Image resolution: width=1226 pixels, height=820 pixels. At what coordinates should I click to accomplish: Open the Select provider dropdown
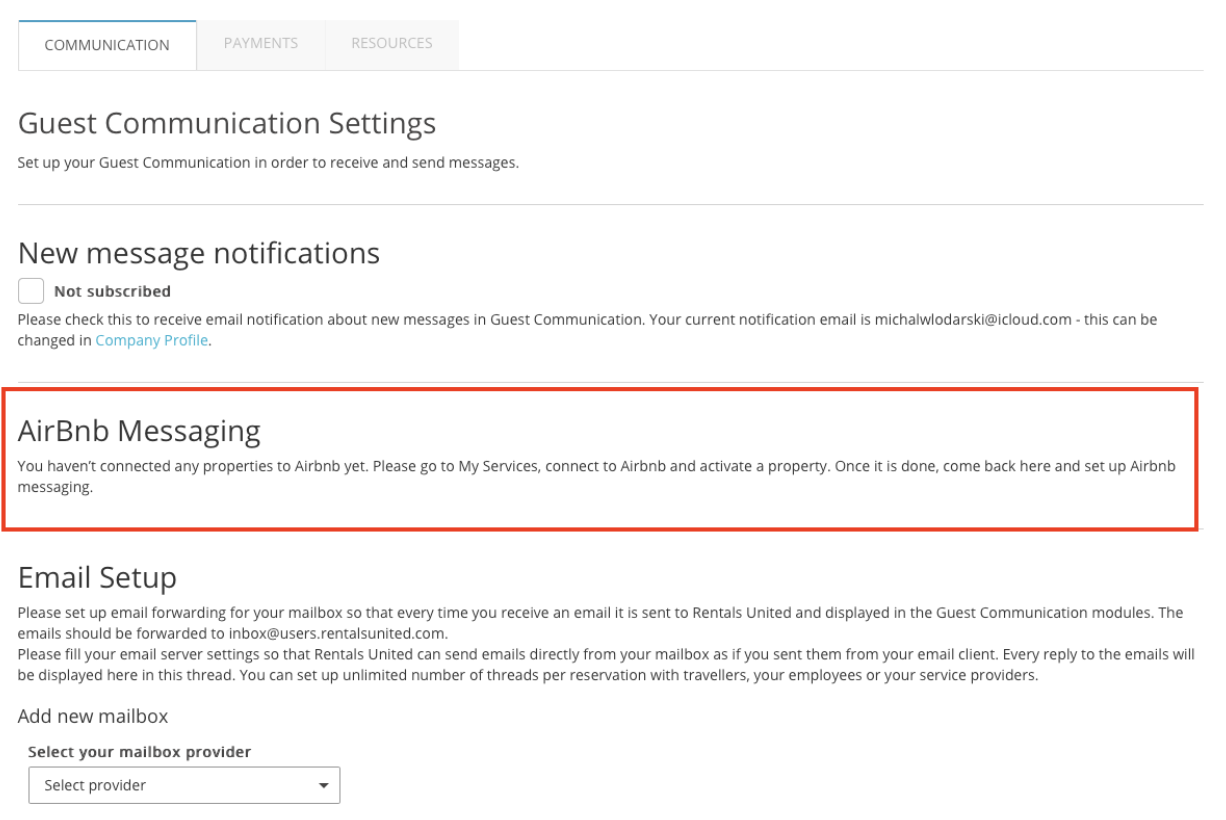[184, 785]
